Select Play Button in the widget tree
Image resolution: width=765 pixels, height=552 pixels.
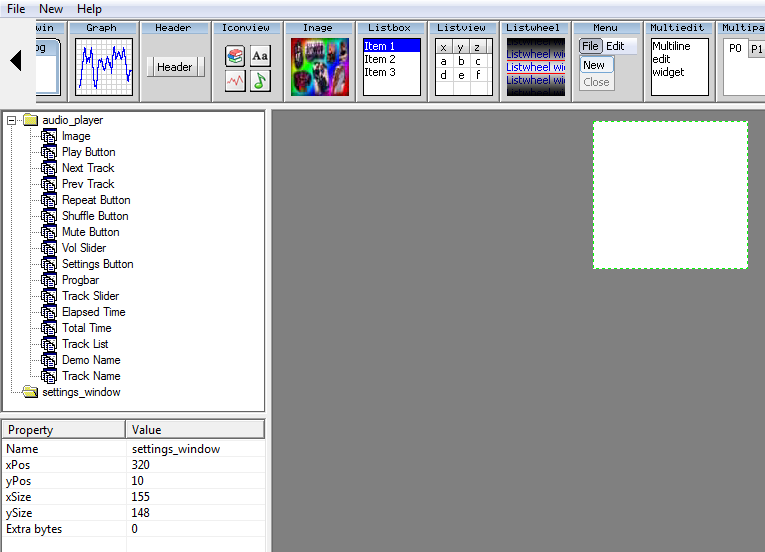(x=88, y=152)
